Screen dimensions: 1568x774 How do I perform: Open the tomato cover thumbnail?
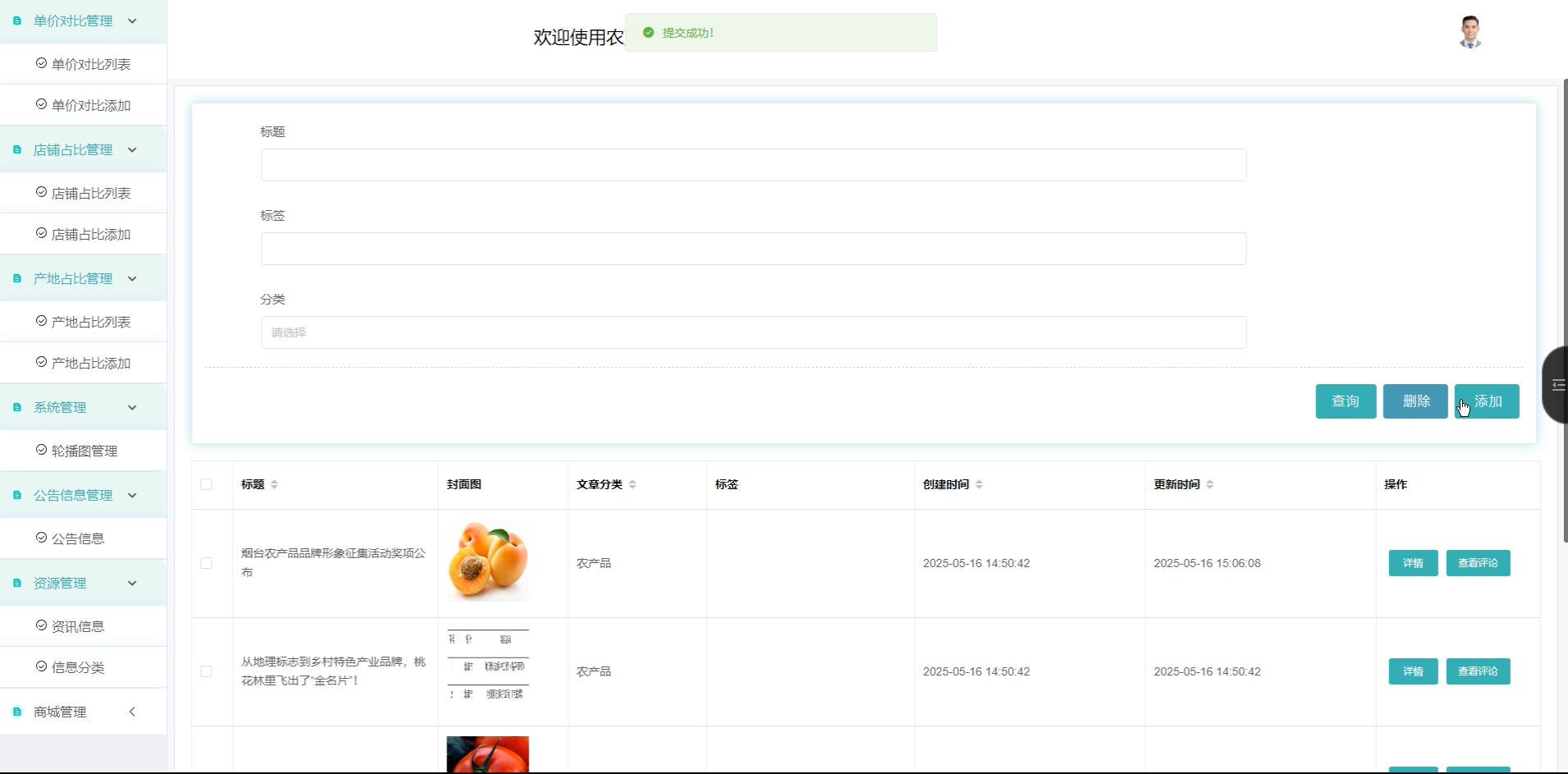coord(488,754)
